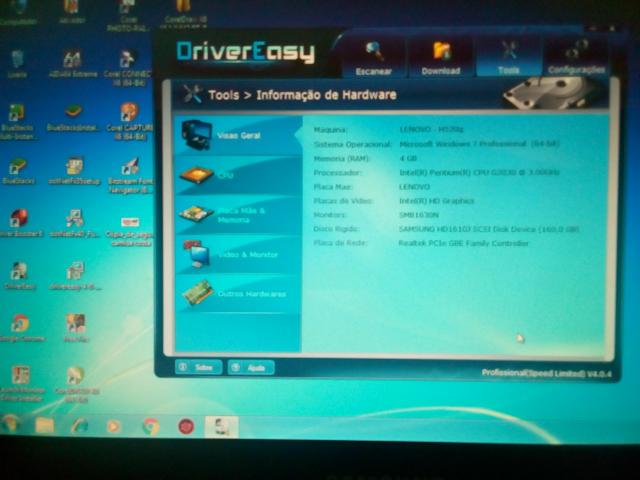This screenshot has height=480, width=640.
Task: Close the DriverEasy window
Action: coord(612,29)
